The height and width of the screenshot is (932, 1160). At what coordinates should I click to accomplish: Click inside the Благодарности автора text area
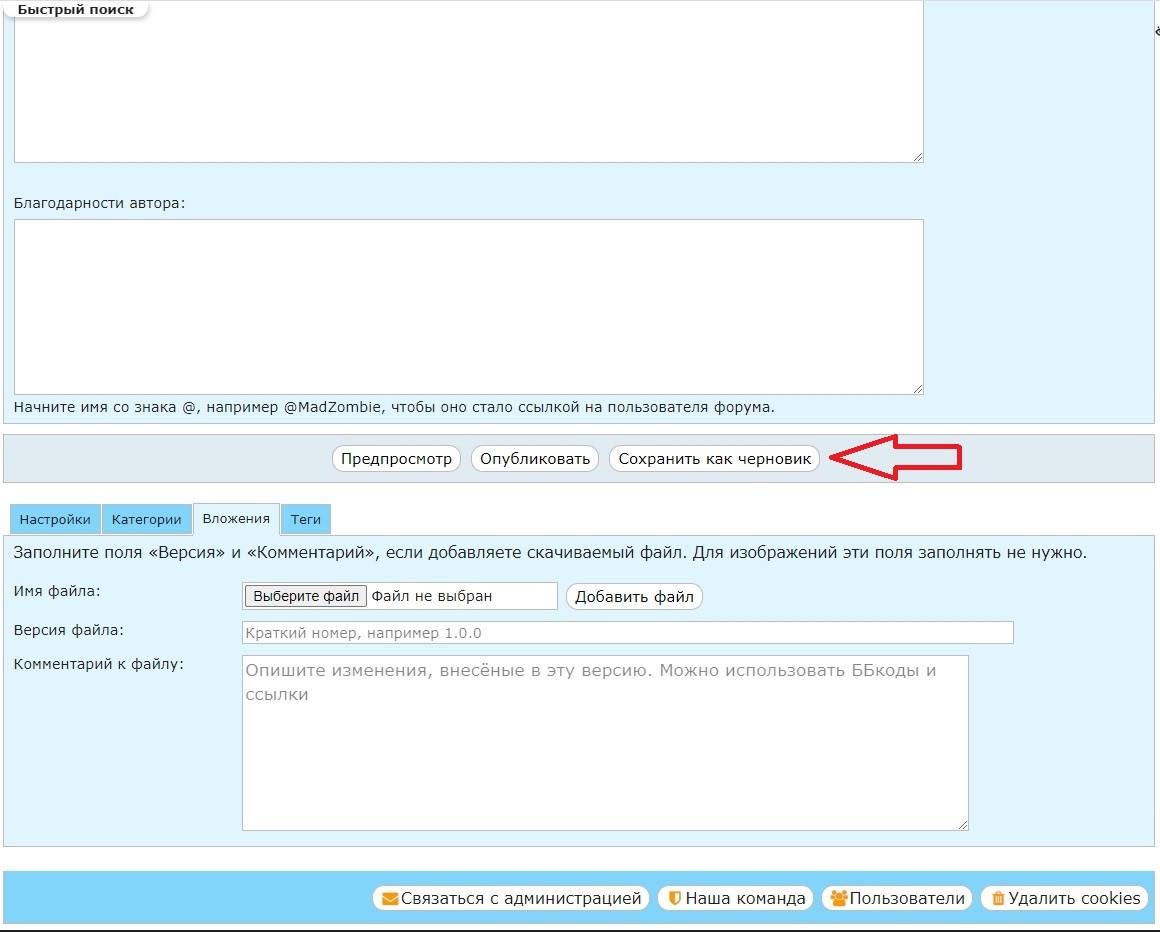click(x=468, y=307)
